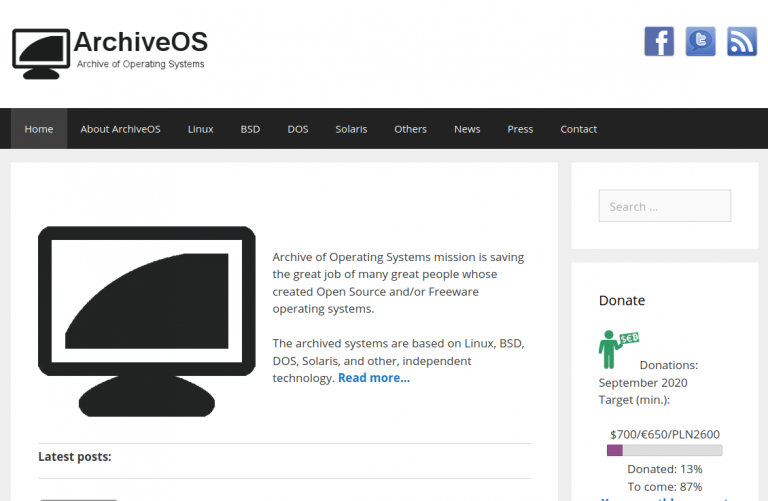Open the Press page

point(520,129)
